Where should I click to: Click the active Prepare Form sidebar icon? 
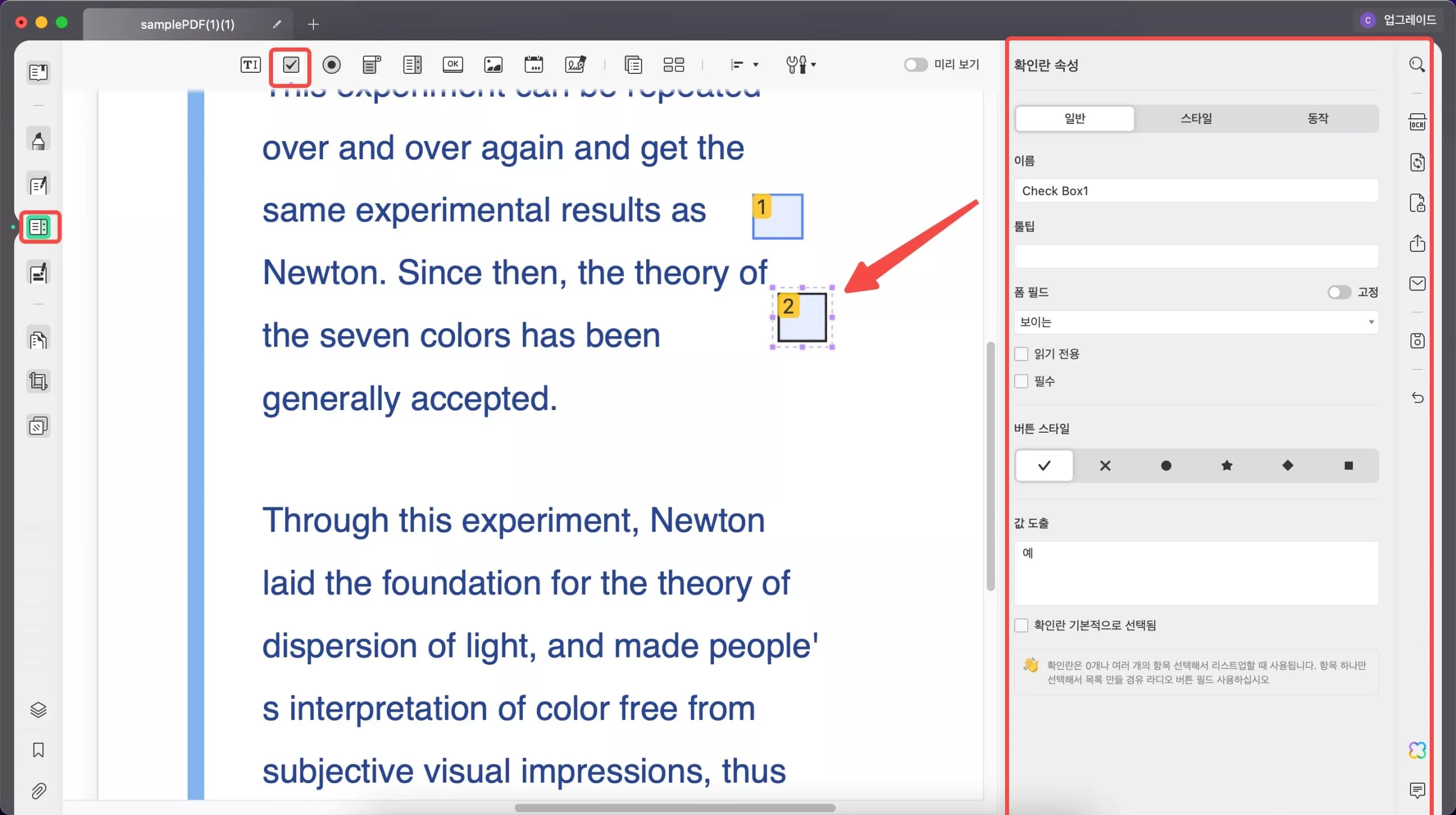pos(39,227)
